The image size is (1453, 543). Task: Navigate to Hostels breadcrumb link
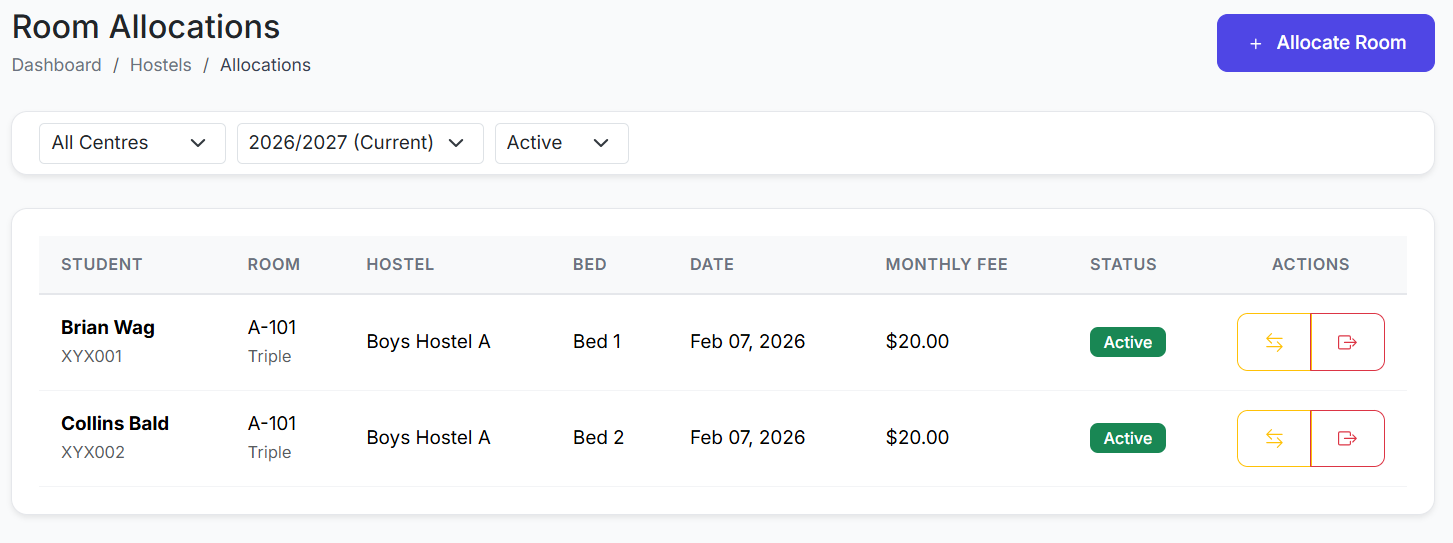160,65
